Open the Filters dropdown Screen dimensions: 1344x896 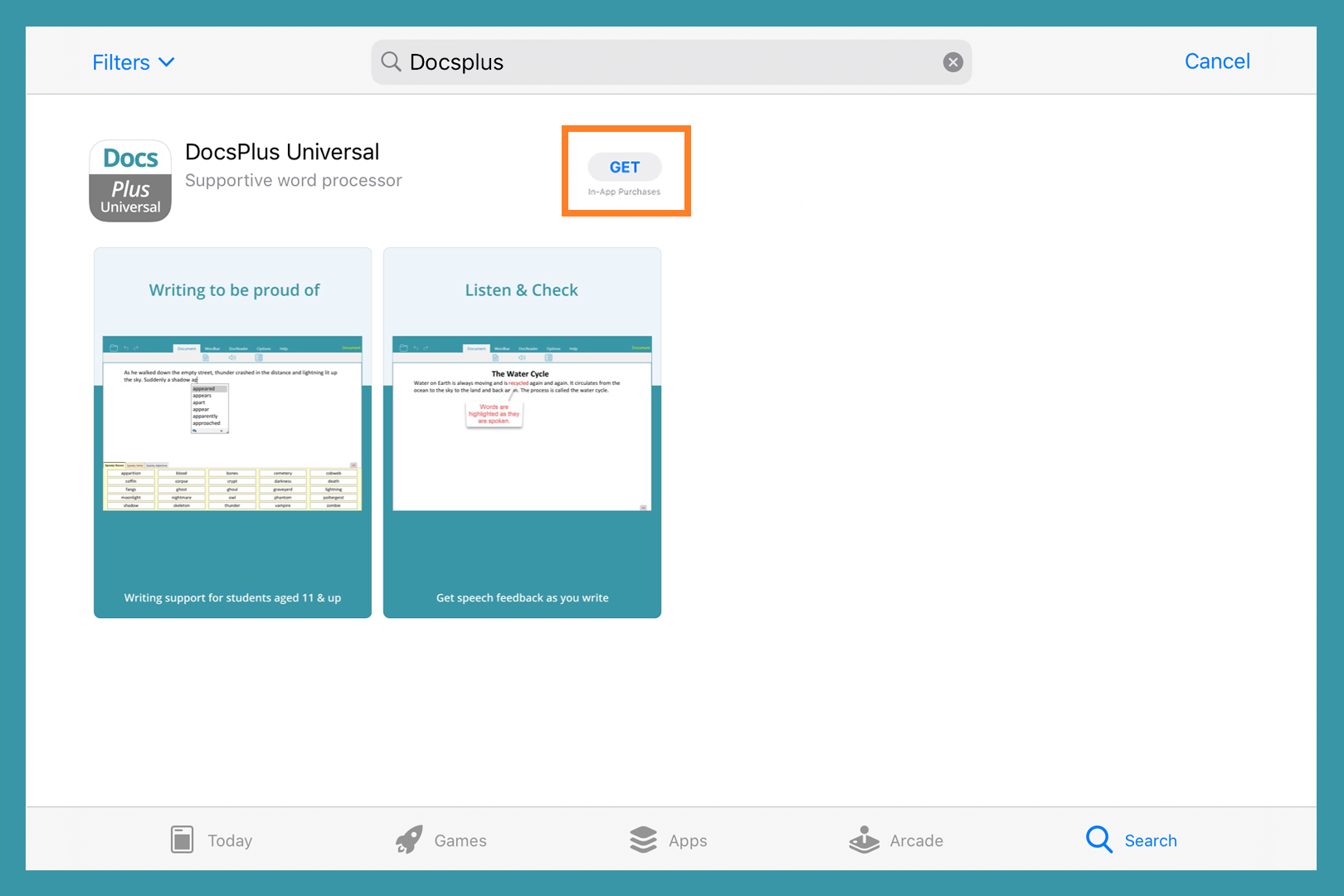pyautogui.click(x=134, y=62)
